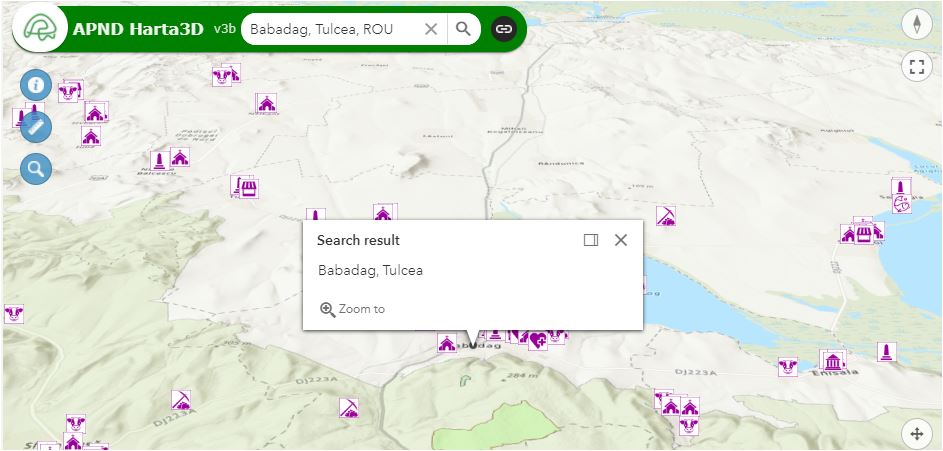Screen dimensions: 943x451
Task: Click the v3b version label
Action: pos(224,28)
